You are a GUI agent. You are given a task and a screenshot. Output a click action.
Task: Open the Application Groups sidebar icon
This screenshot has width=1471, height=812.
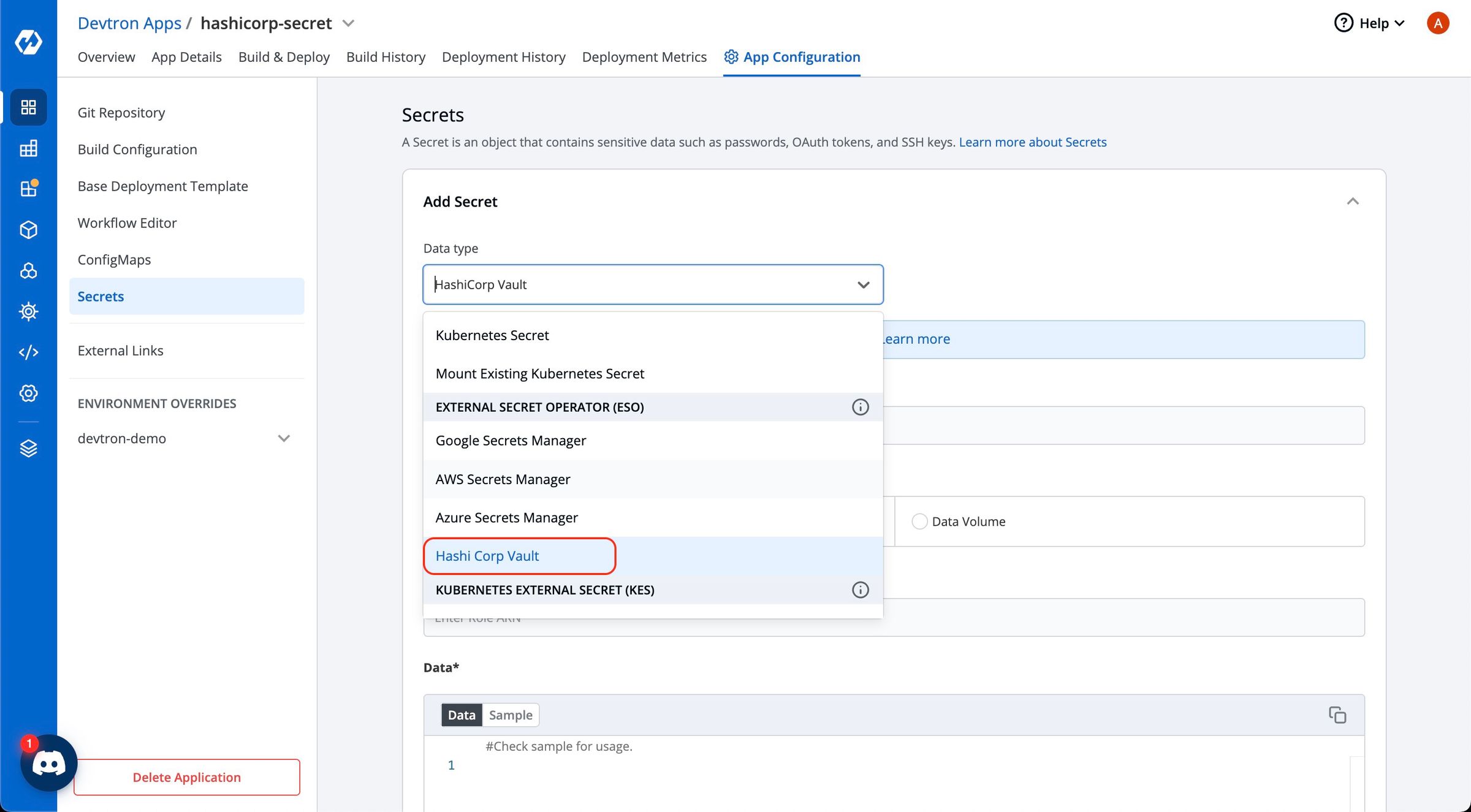(x=28, y=188)
